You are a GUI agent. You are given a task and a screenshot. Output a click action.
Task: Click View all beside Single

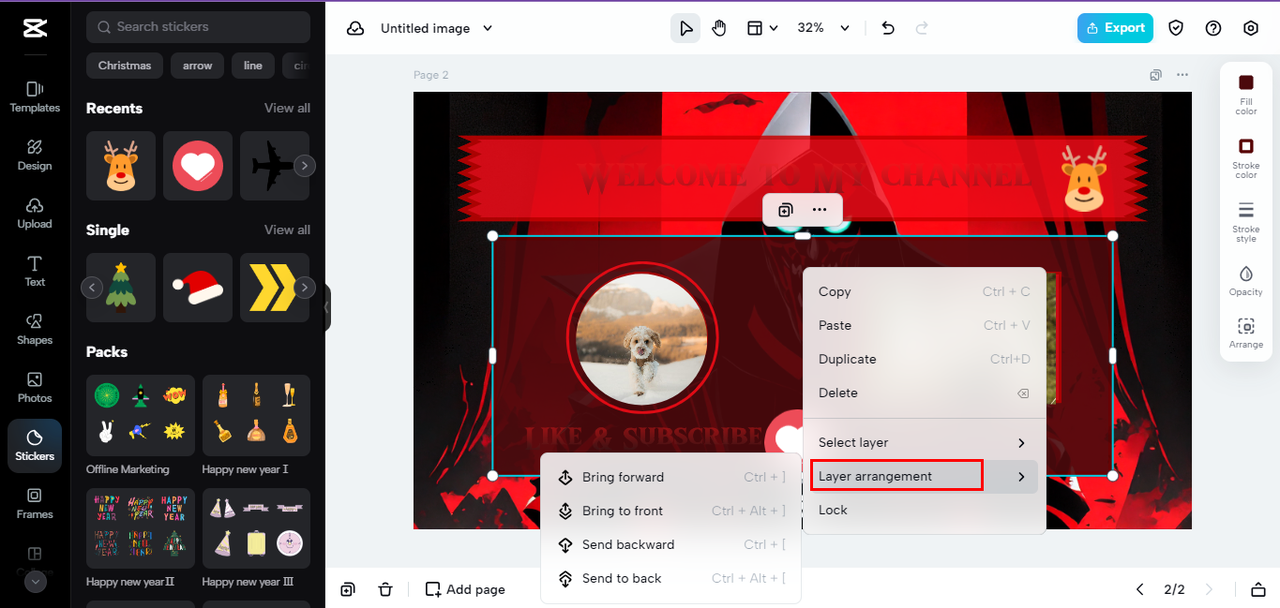pyautogui.click(x=287, y=230)
